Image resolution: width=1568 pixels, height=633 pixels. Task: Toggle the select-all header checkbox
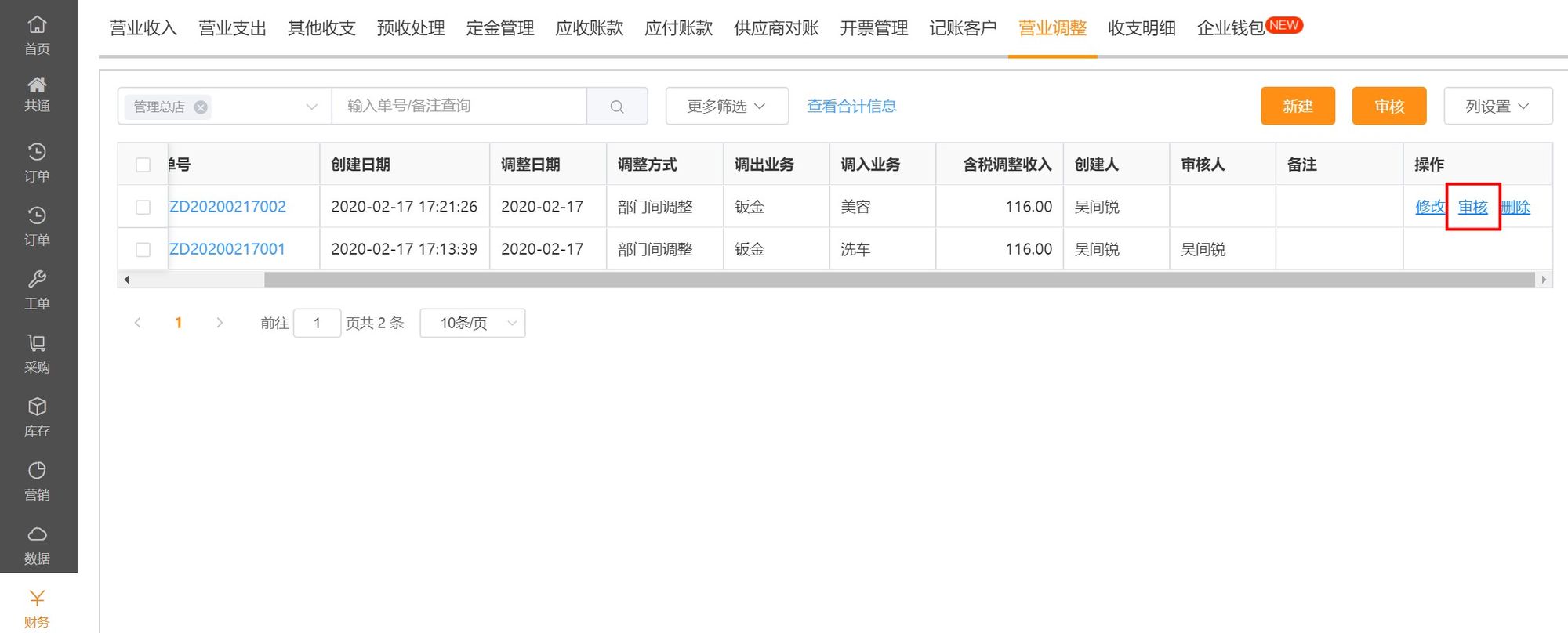pos(143,165)
